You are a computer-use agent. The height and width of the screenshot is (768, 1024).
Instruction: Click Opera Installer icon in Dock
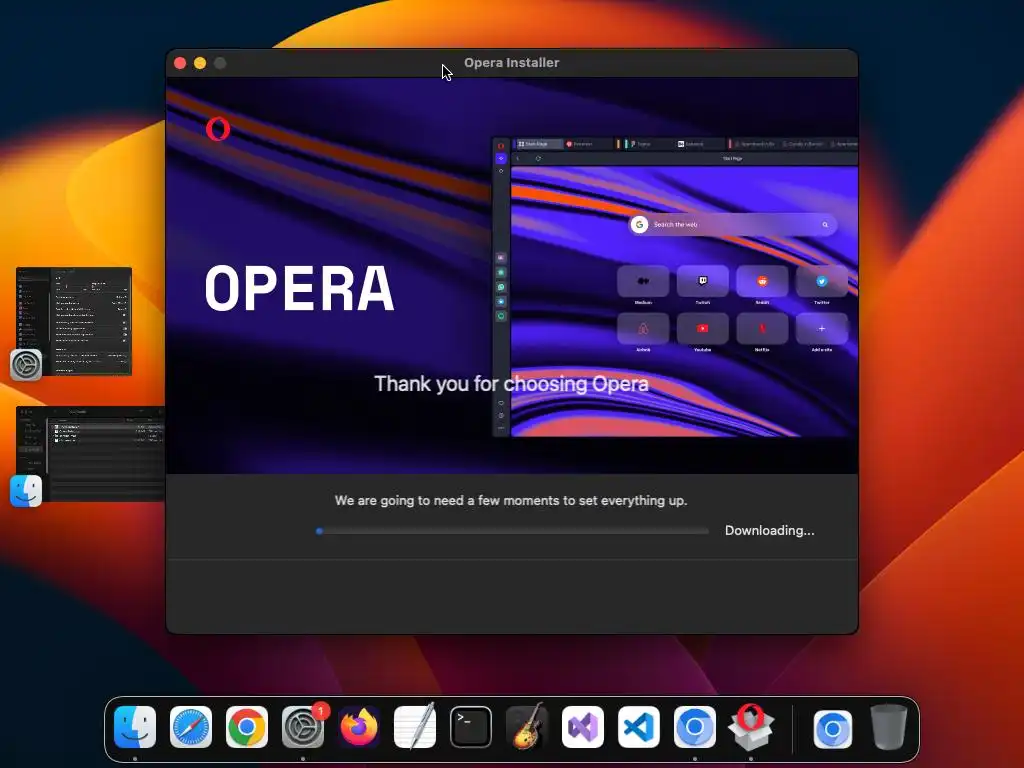pos(751,727)
